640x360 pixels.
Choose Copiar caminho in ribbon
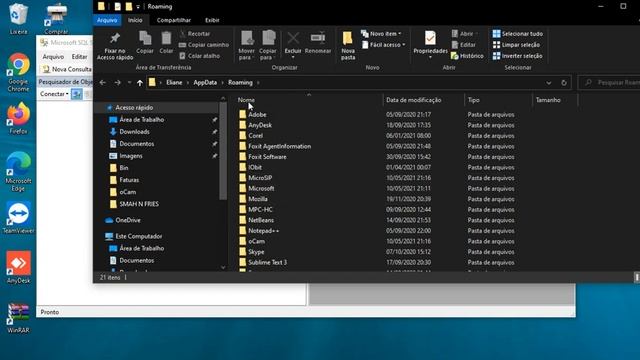(x=204, y=45)
